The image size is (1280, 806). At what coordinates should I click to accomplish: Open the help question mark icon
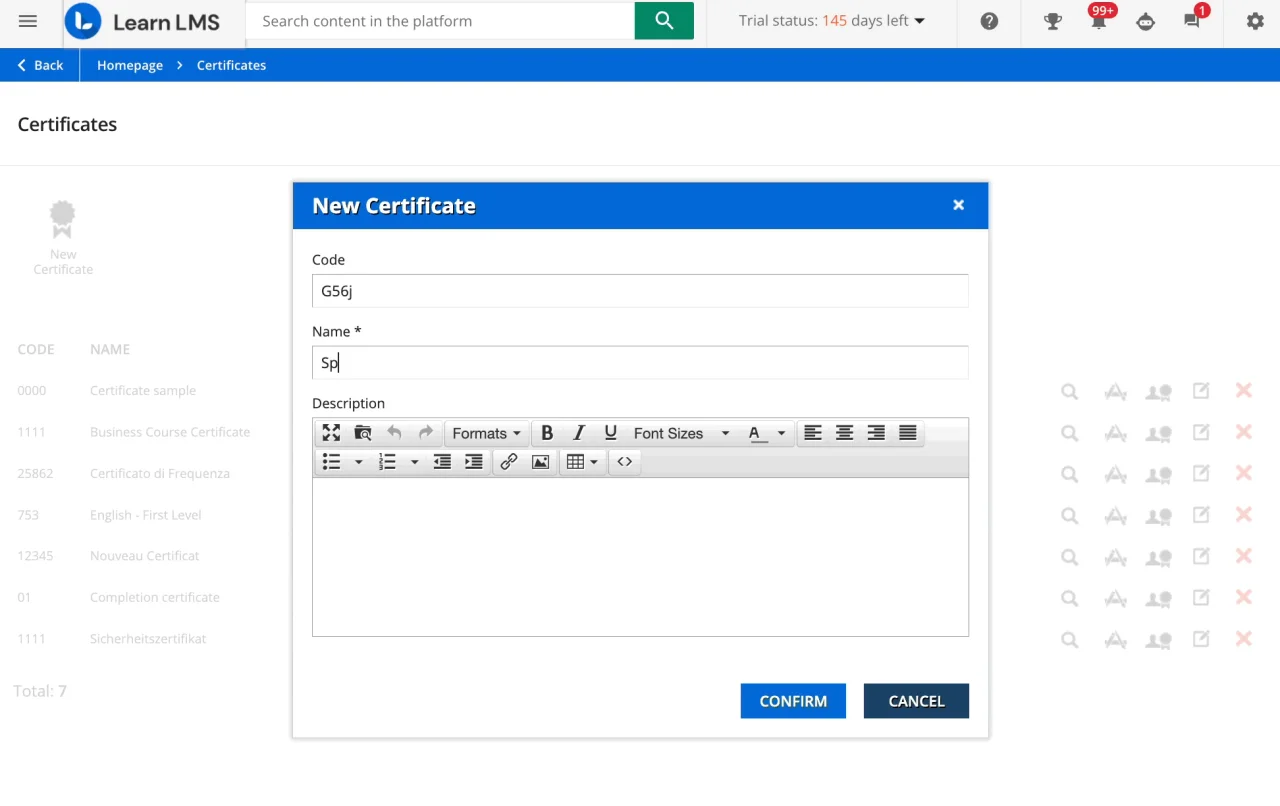989,21
